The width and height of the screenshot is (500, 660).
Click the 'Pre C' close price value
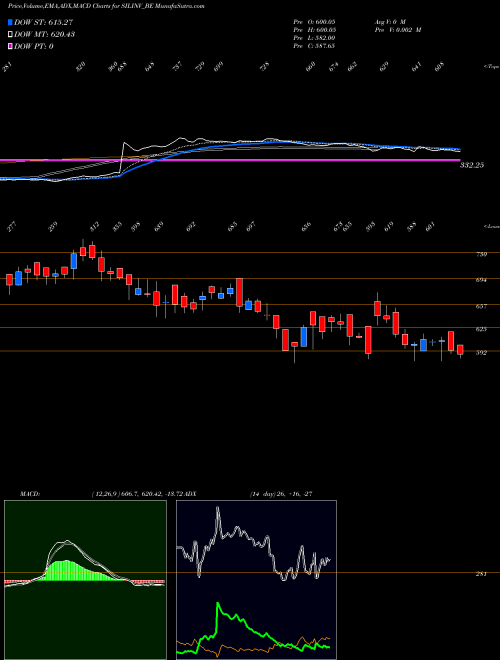coord(314,46)
